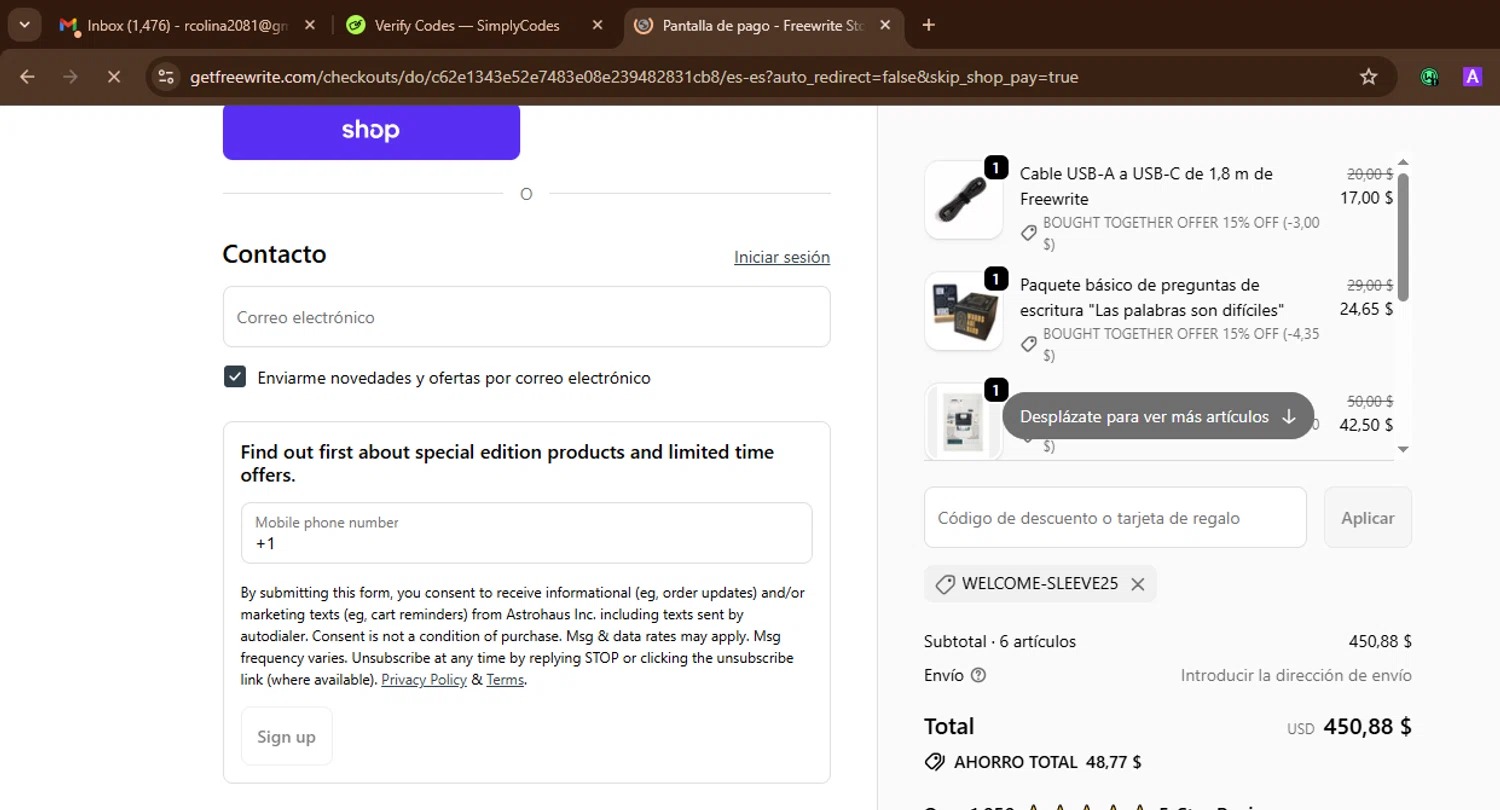Click the checkout URL in address bar

click(634, 77)
